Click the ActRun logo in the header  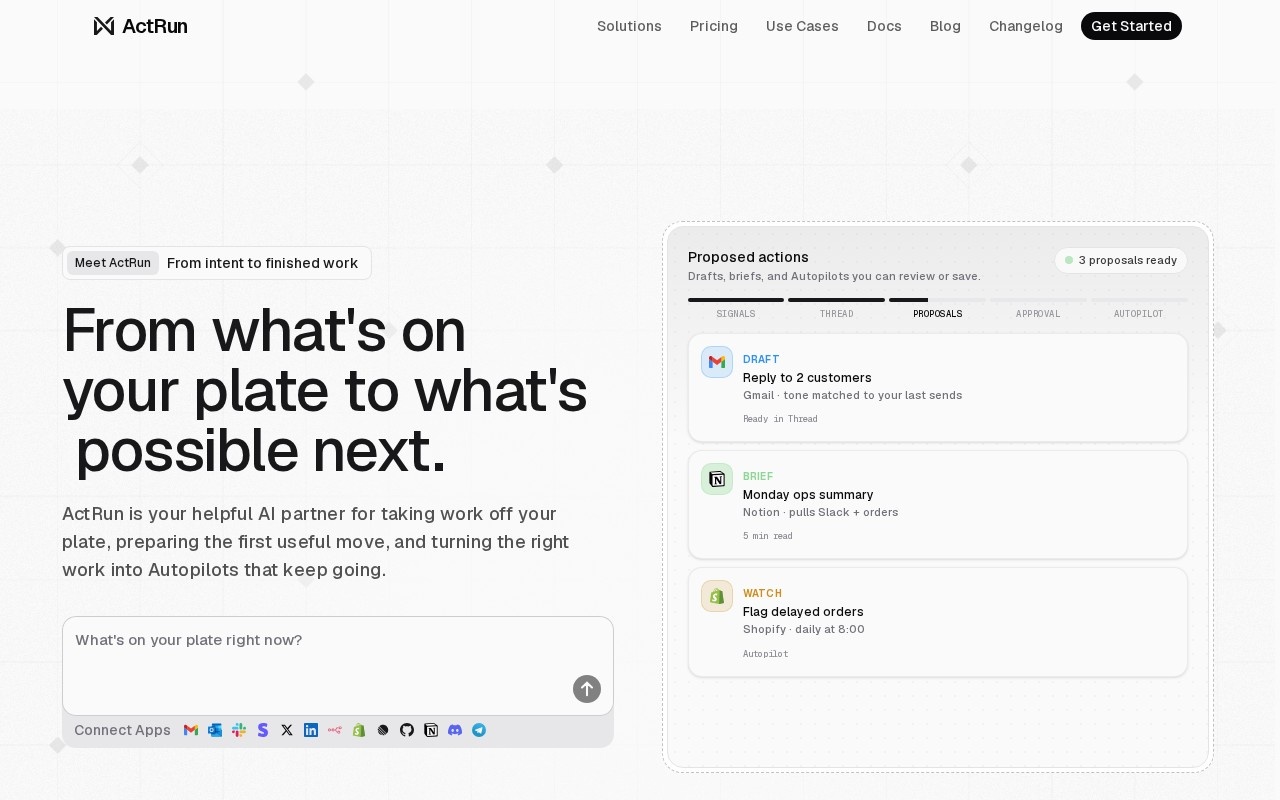[140, 26]
